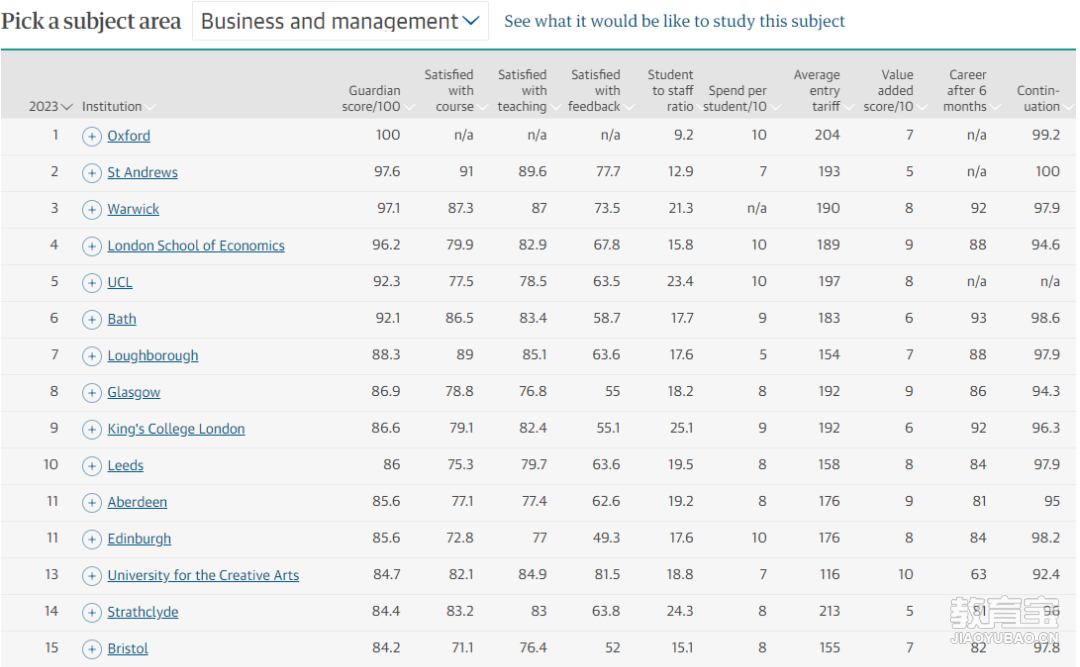
Task: Expand the Glasgow row details
Action: (x=92, y=393)
